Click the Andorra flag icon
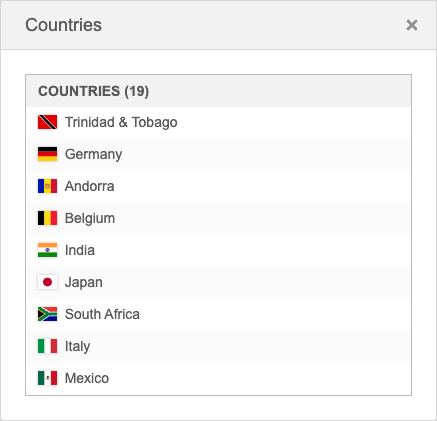Viewport: 437px width, 421px height. [x=47, y=186]
